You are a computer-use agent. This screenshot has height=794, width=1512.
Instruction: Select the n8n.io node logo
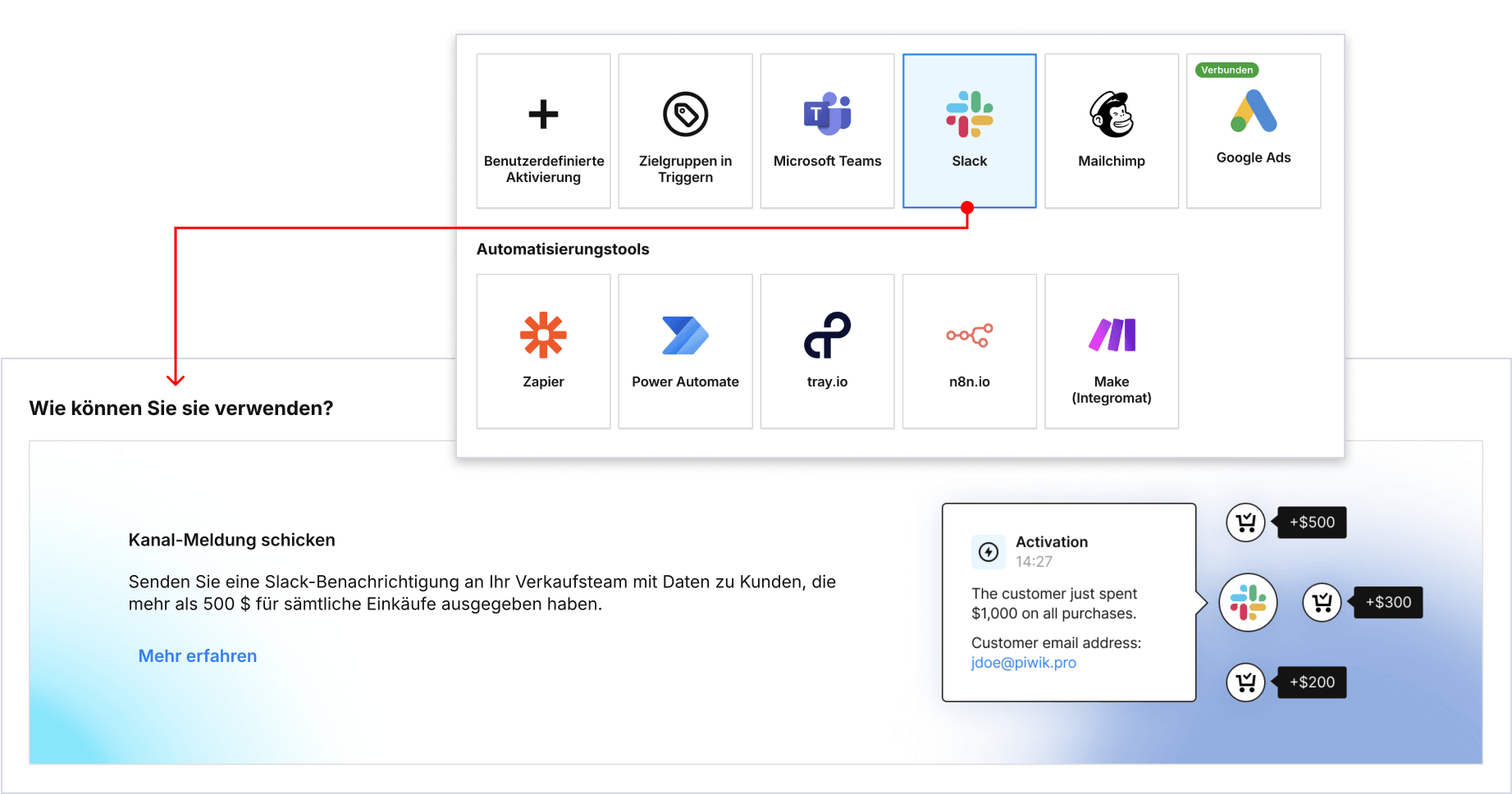pos(969,335)
